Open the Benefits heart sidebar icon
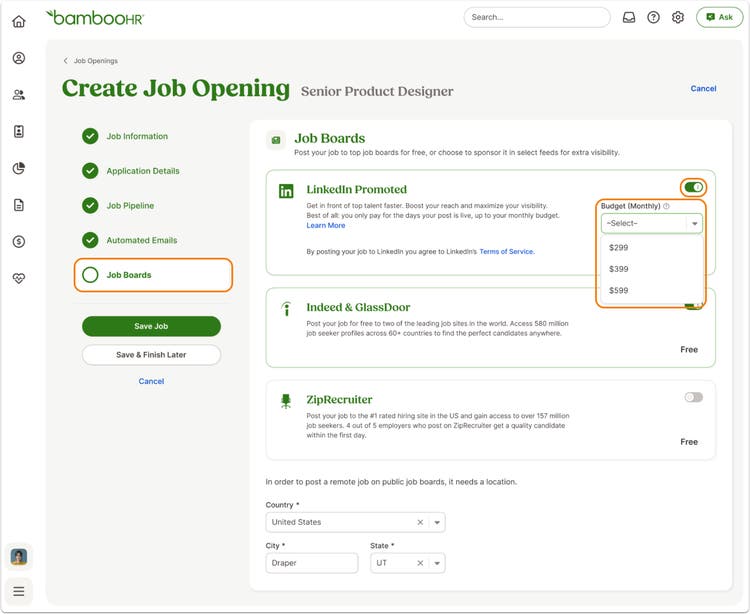The height and width of the screenshot is (614, 750). [19, 278]
